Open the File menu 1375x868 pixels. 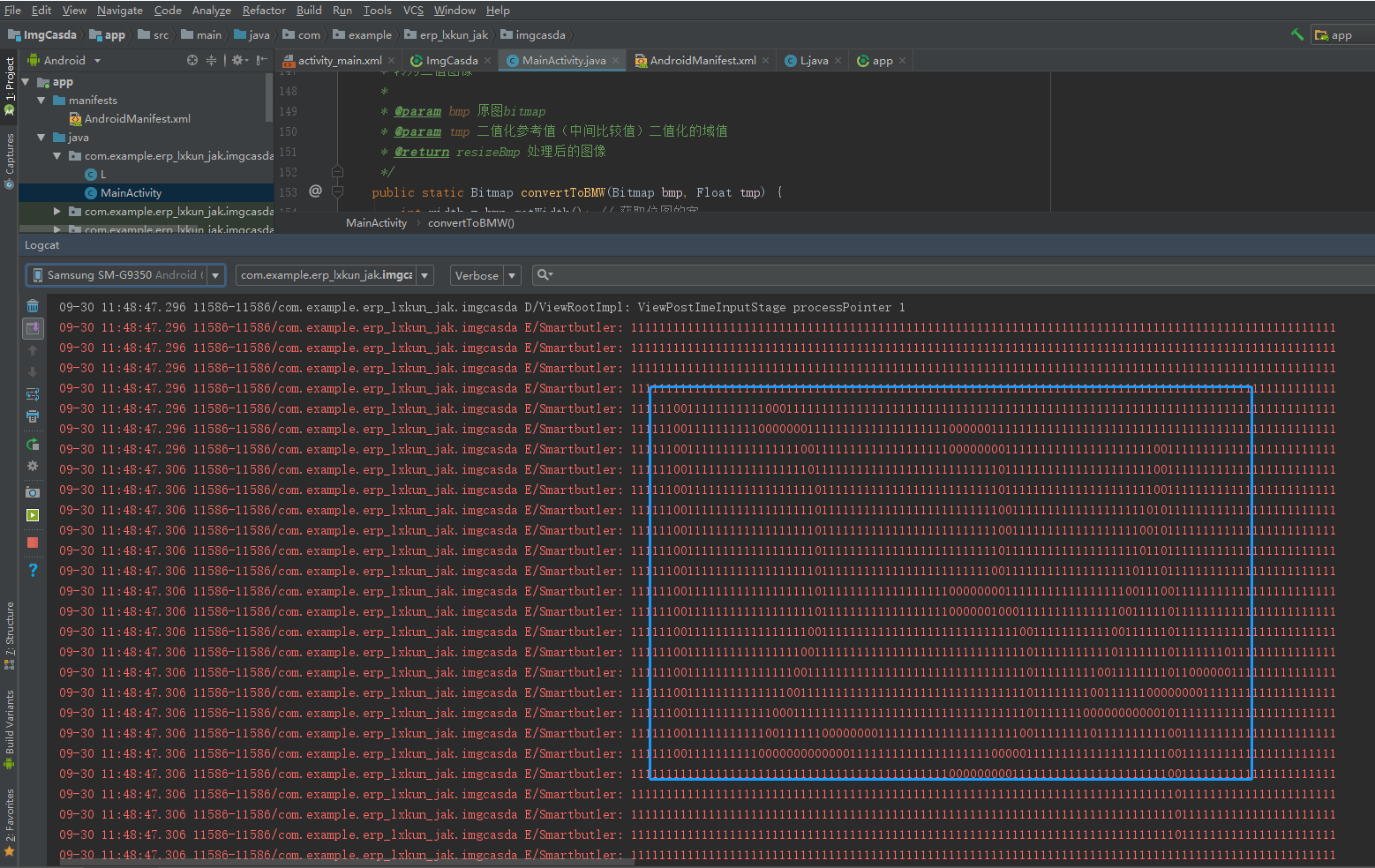(x=12, y=11)
